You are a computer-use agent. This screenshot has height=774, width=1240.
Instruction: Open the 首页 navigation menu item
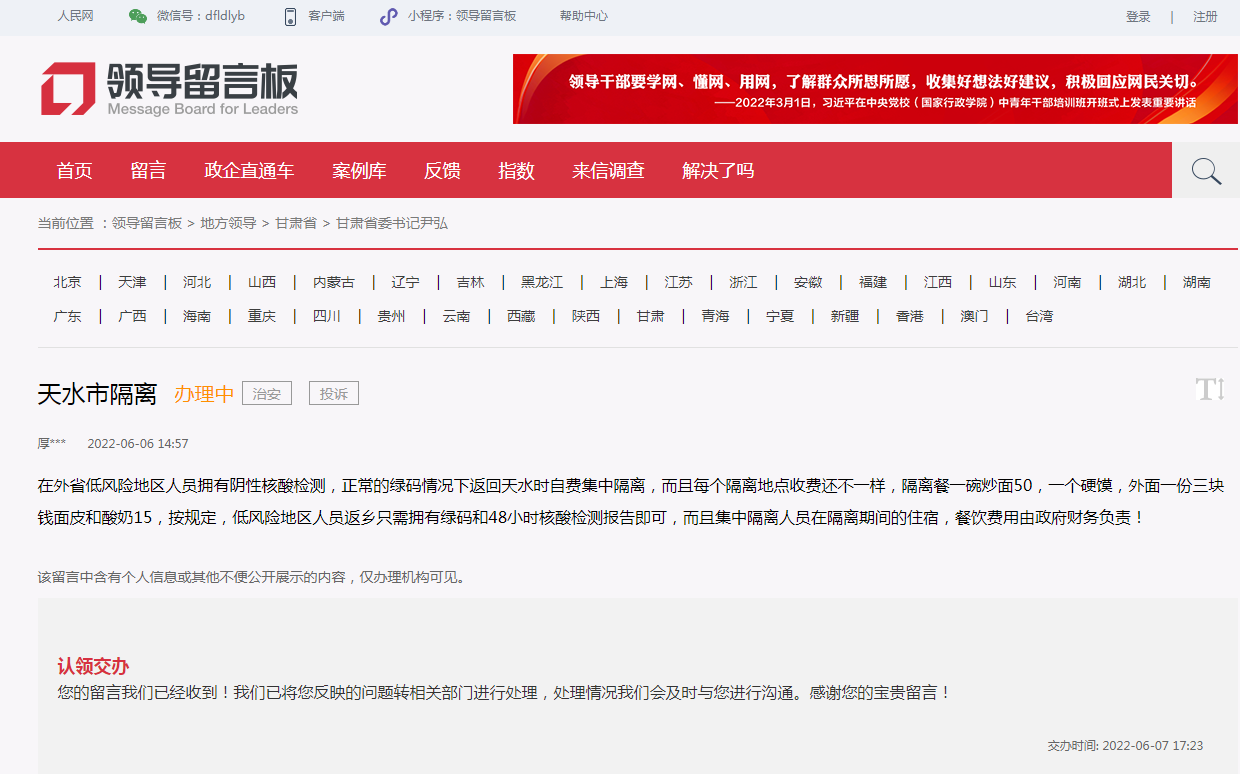[x=74, y=171]
